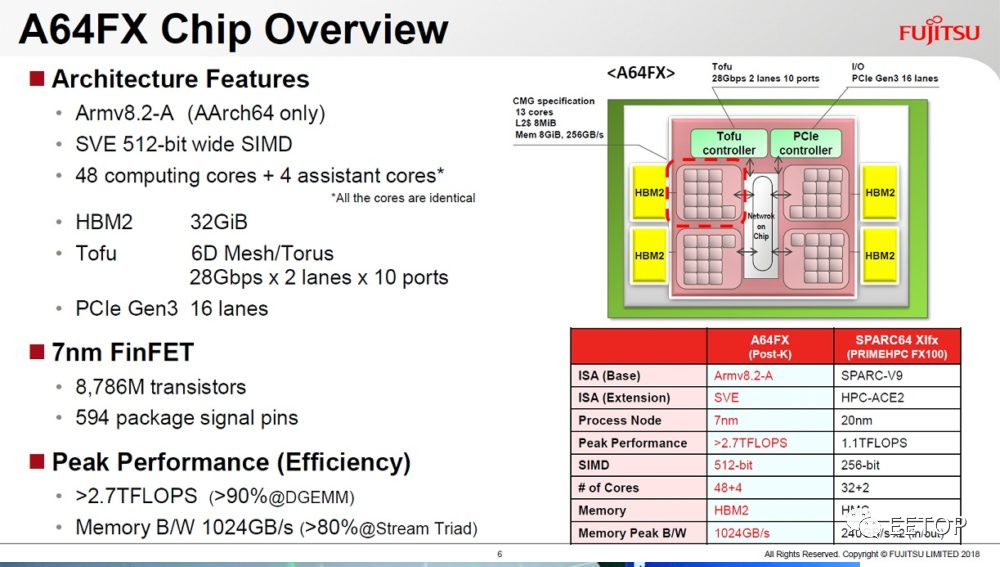Click the Fujitsu logo

tap(939, 30)
